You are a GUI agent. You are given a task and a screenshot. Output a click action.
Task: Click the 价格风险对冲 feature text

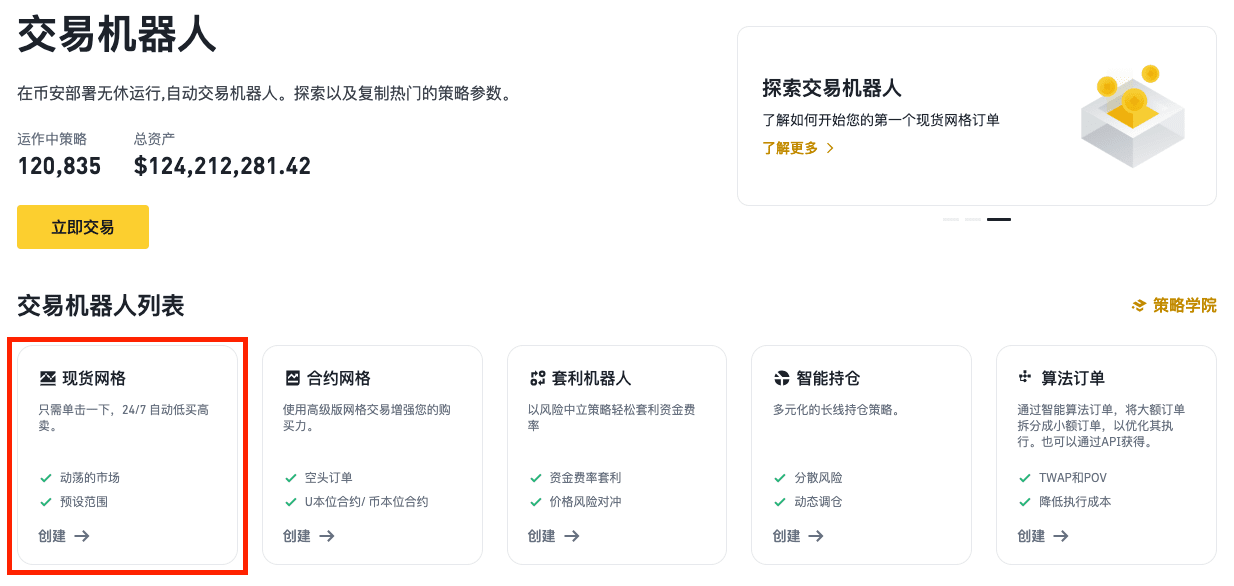[586, 502]
